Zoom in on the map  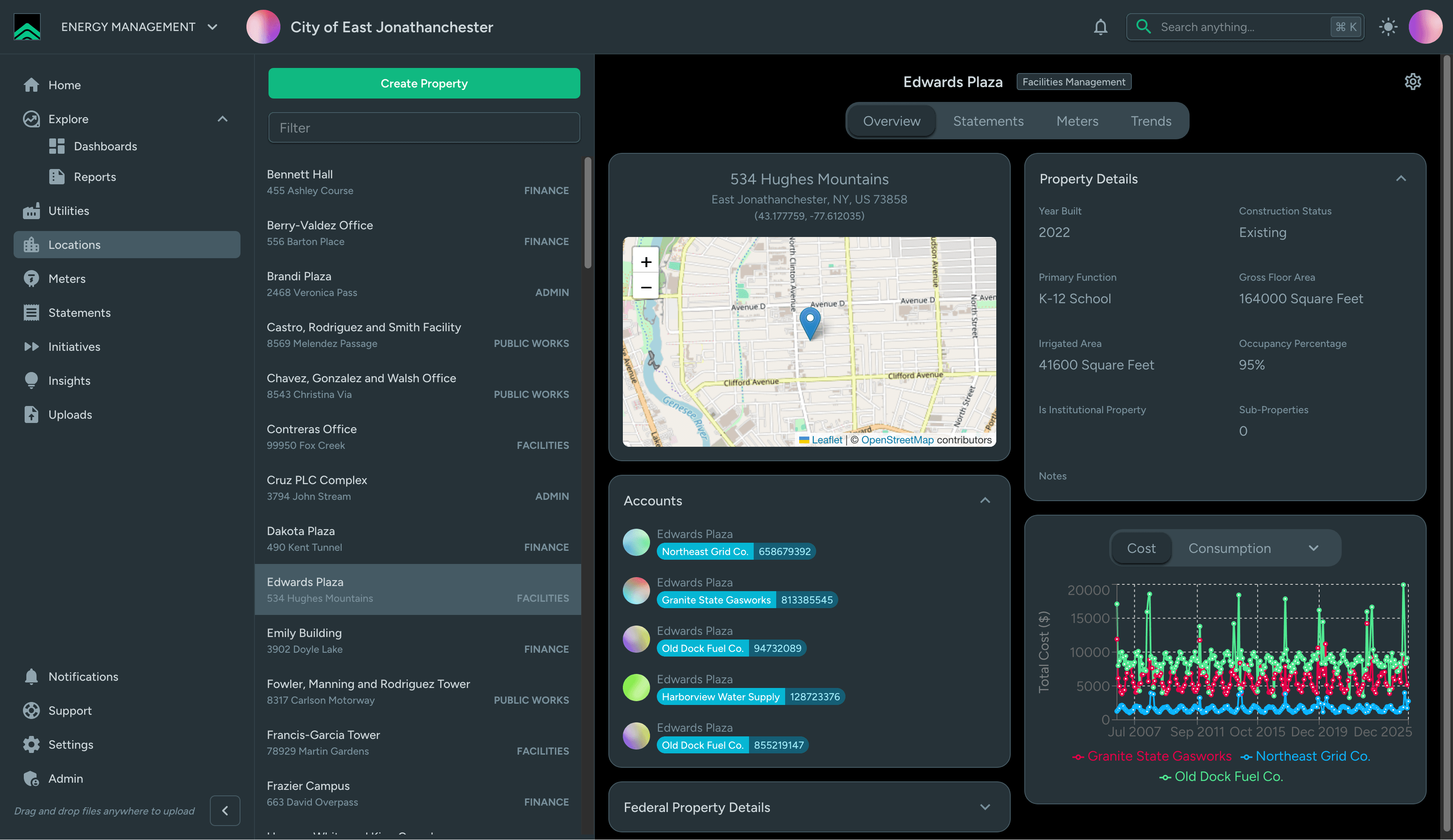click(646, 262)
